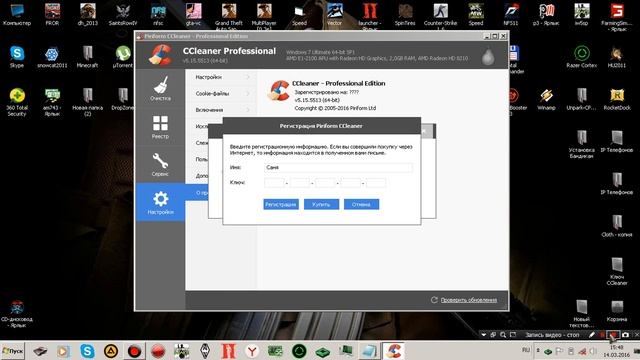Select the Unpark-CP desktop icon

(x=582, y=99)
